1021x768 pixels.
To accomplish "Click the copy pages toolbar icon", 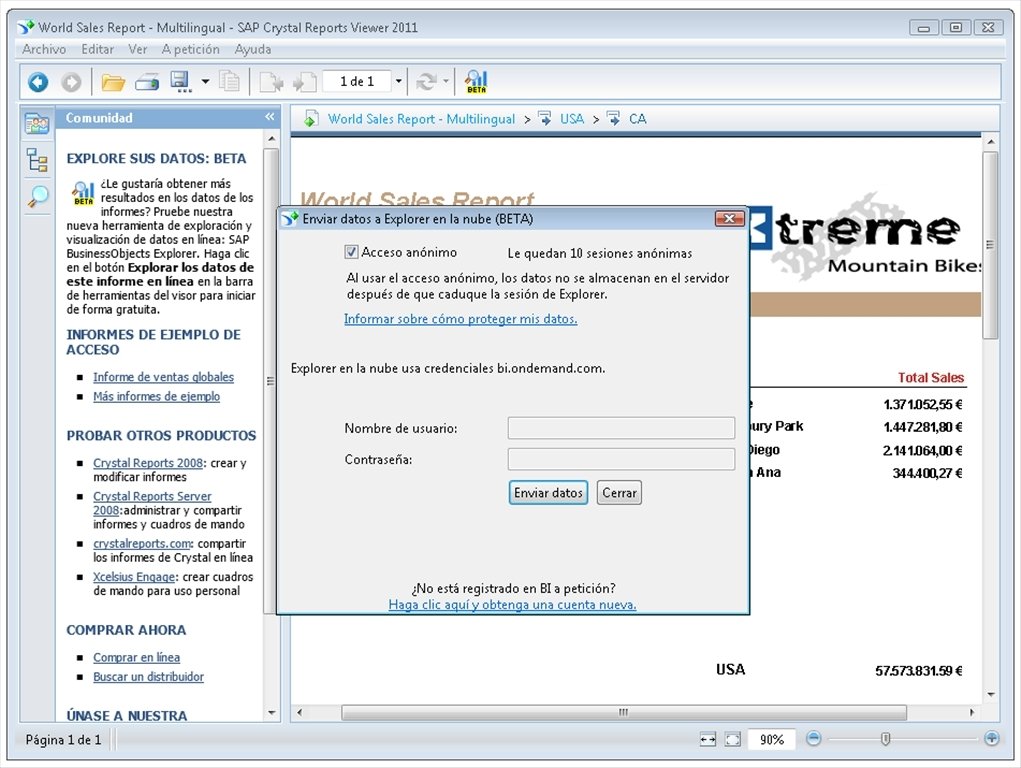I will click(229, 82).
